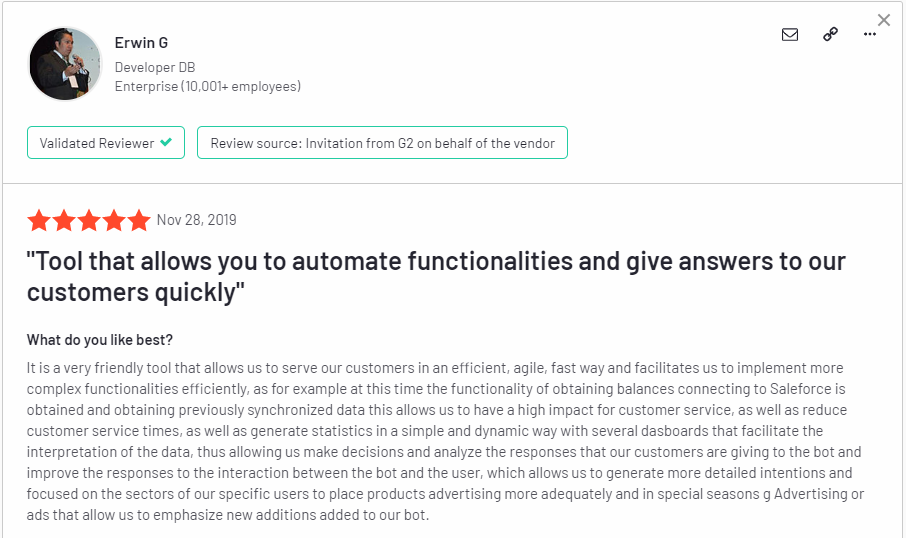The height and width of the screenshot is (538, 906).
Task: Open the three-dot more options menu
Action: point(870,35)
